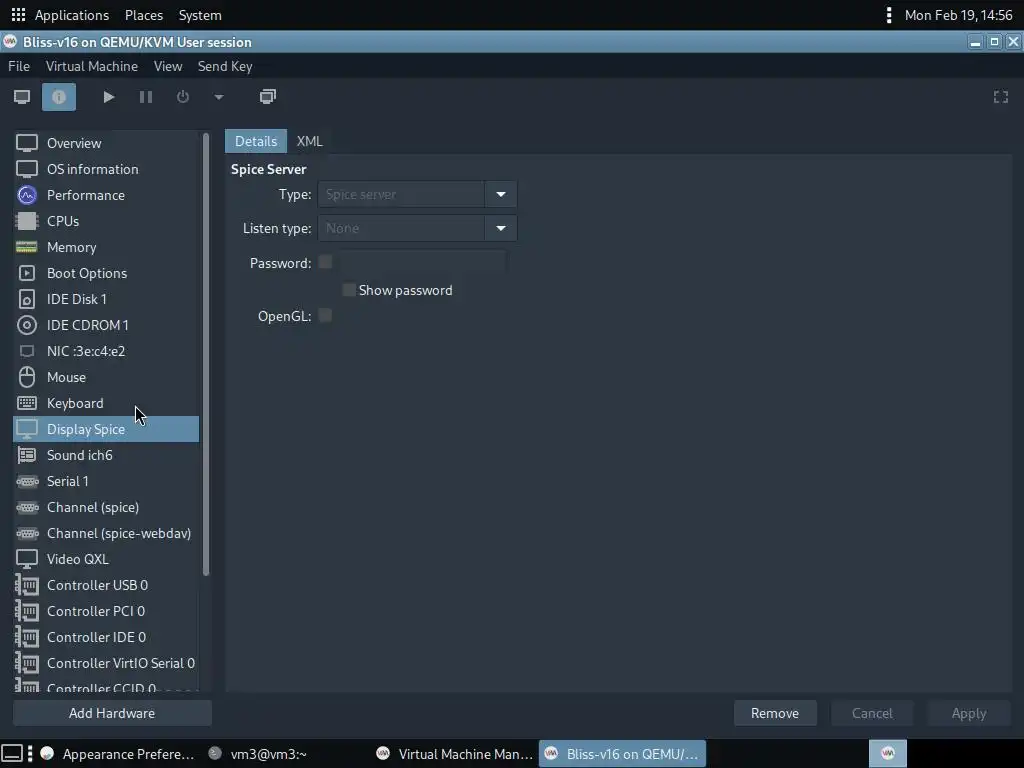Image resolution: width=1024 pixels, height=768 pixels.
Task: Open the Places menu
Action: 144,15
